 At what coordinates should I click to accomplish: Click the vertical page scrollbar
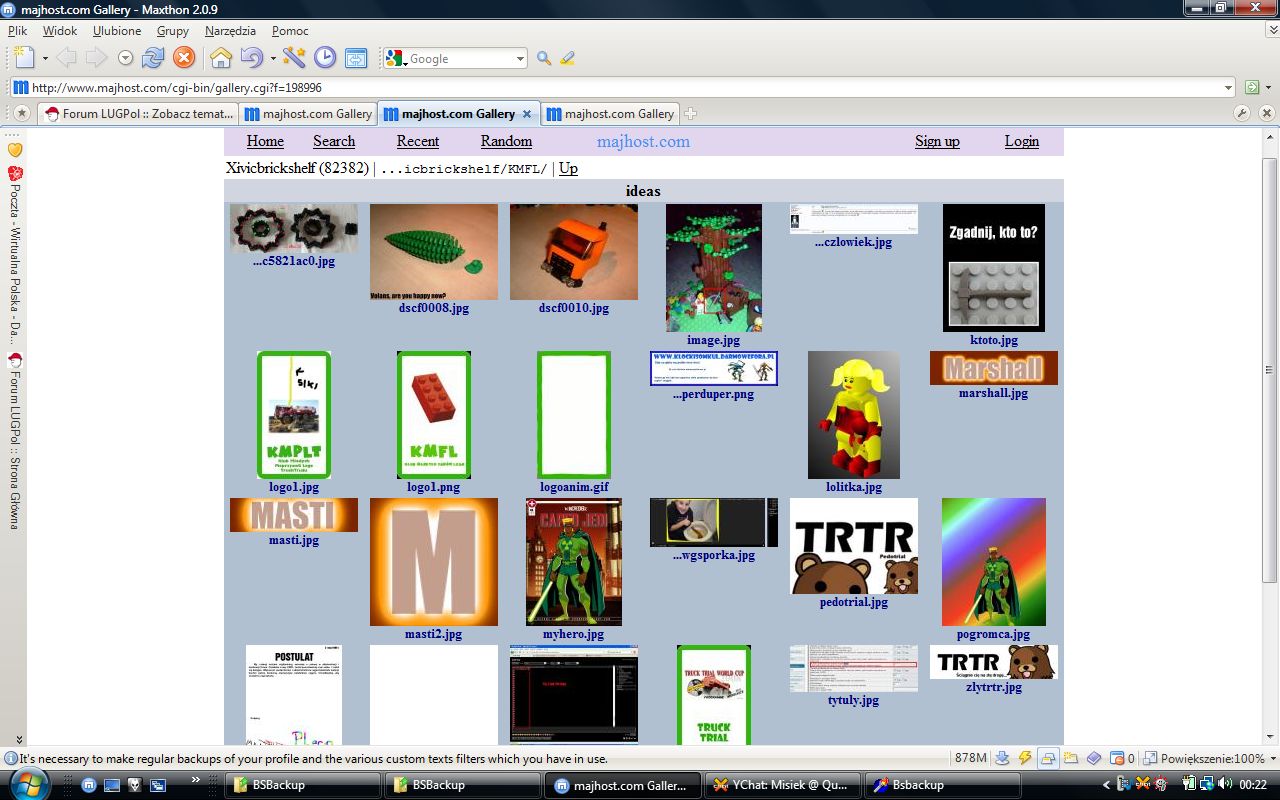(x=1270, y=370)
